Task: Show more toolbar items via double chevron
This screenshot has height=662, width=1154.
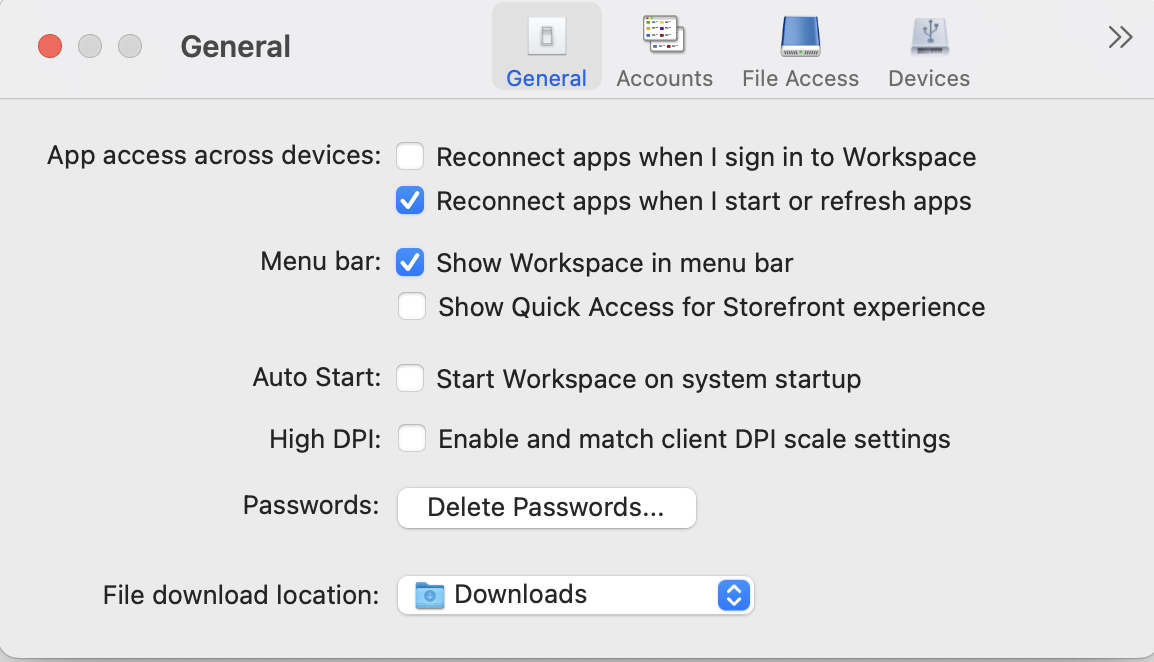Action: [x=1120, y=37]
